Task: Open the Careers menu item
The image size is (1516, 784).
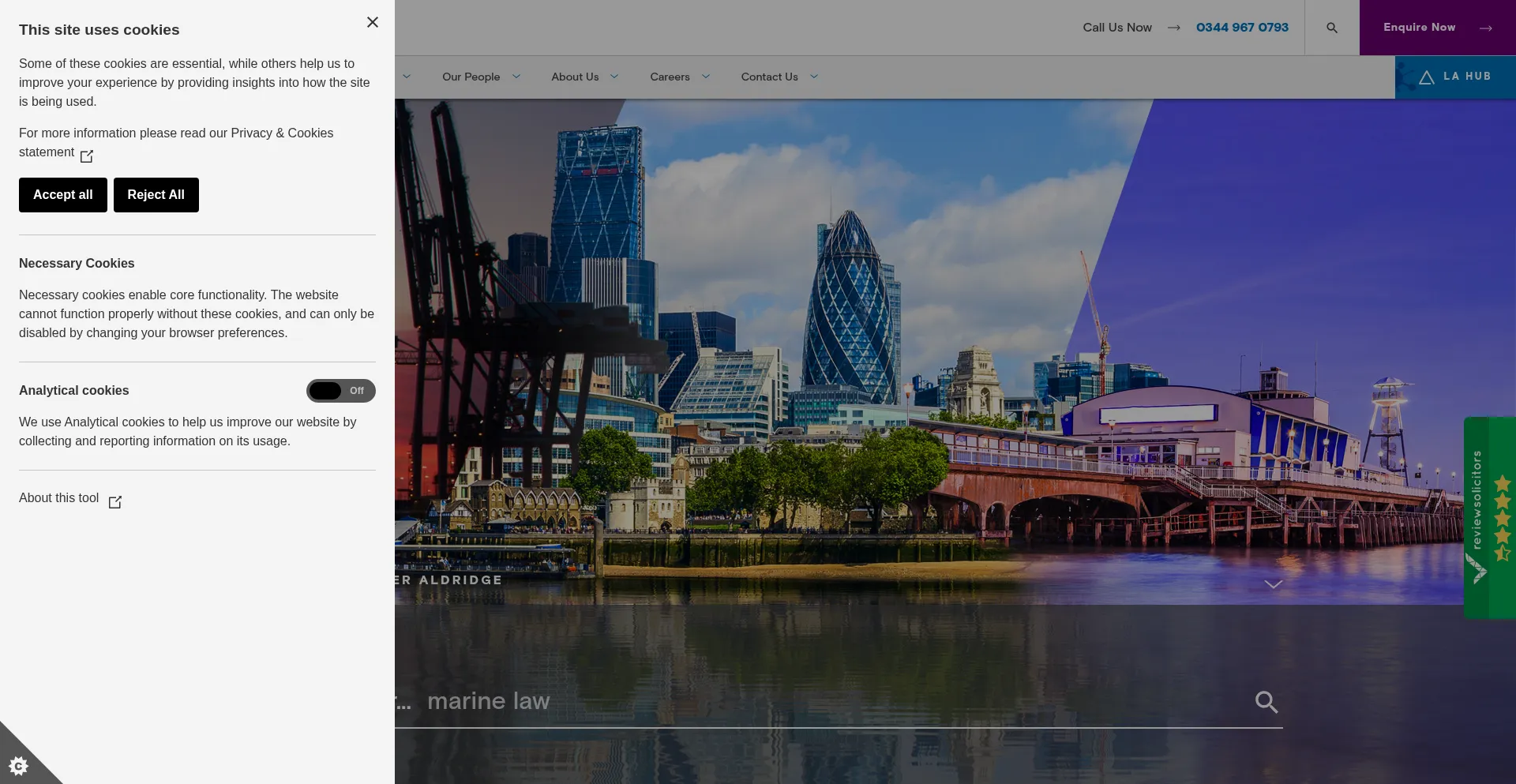Action: click(670, 77)
